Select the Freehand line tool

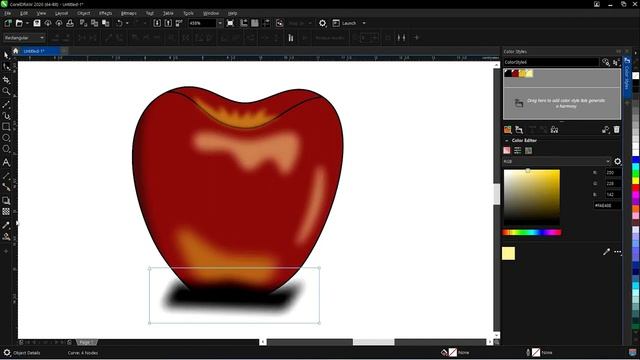click(x=6, y=104)
